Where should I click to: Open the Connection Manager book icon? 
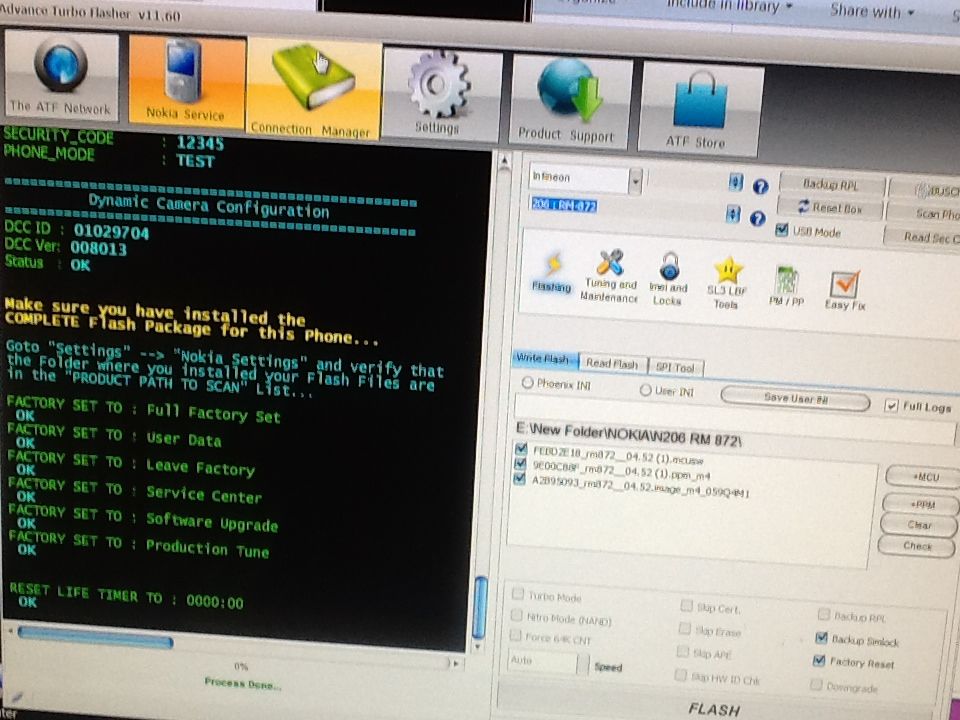pos(313,90)
